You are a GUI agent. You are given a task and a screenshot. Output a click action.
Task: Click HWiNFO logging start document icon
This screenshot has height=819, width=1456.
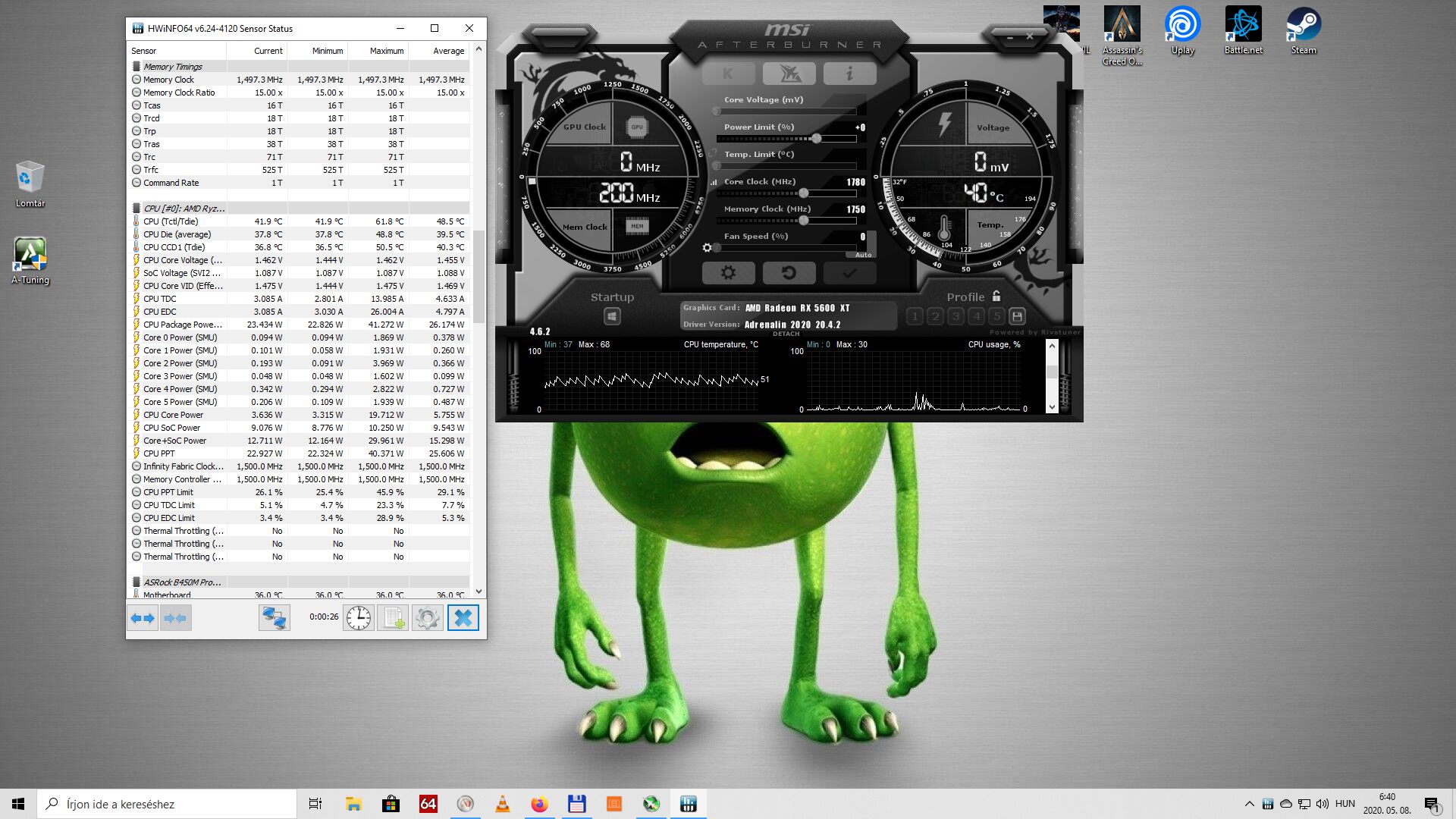[394, 618]
